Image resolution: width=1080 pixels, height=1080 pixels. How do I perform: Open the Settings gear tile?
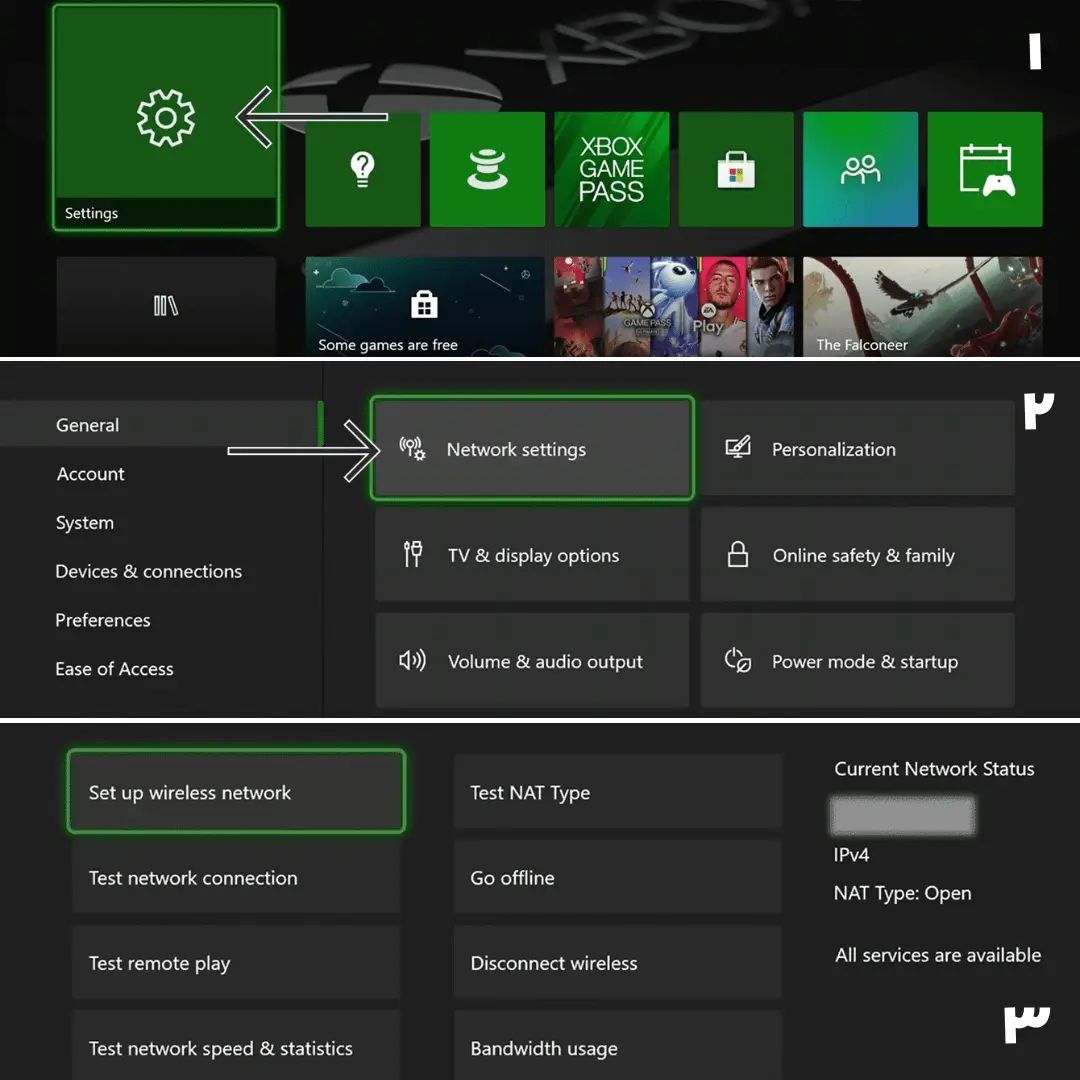166,117
